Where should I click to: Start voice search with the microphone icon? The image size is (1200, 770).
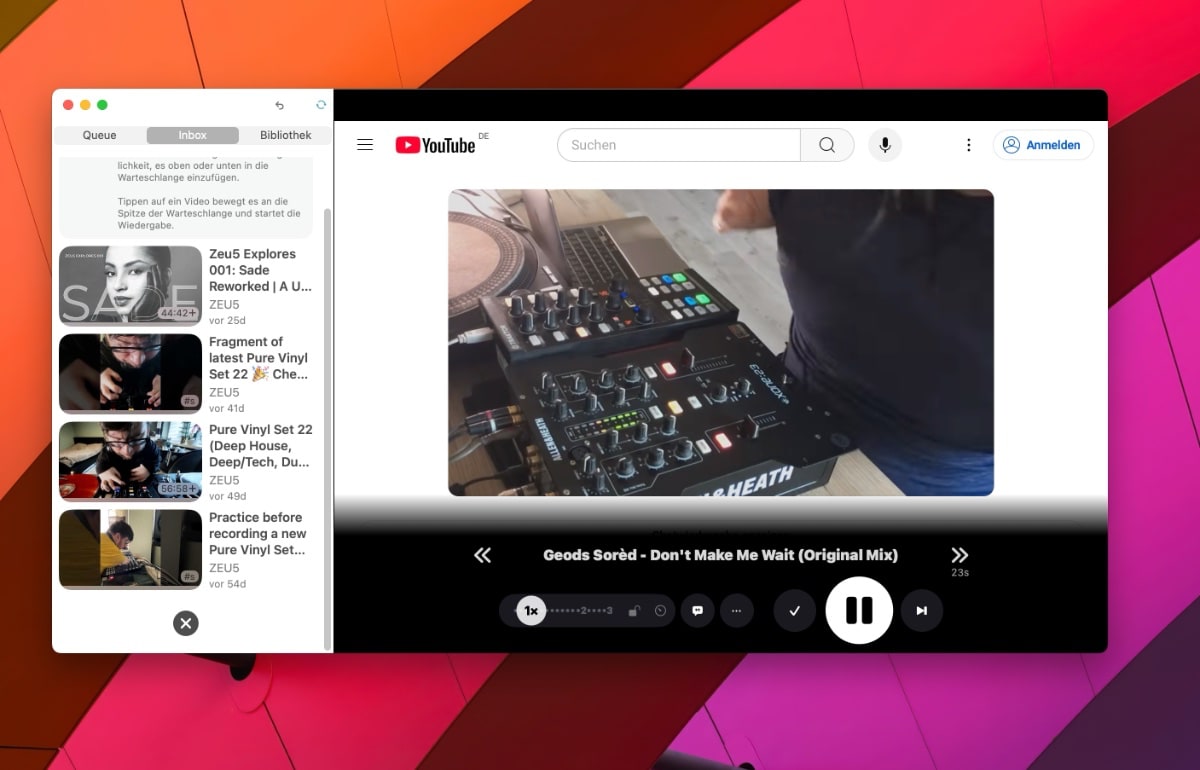pos(885,145)
